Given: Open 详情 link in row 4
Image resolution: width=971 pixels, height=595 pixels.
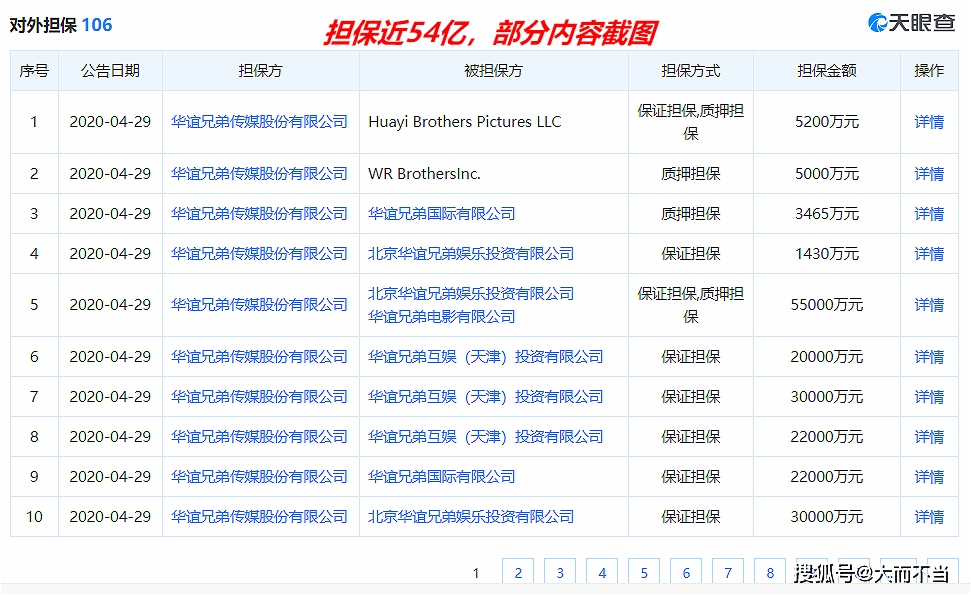Looking at the screenshot, I should click(929, 254).
